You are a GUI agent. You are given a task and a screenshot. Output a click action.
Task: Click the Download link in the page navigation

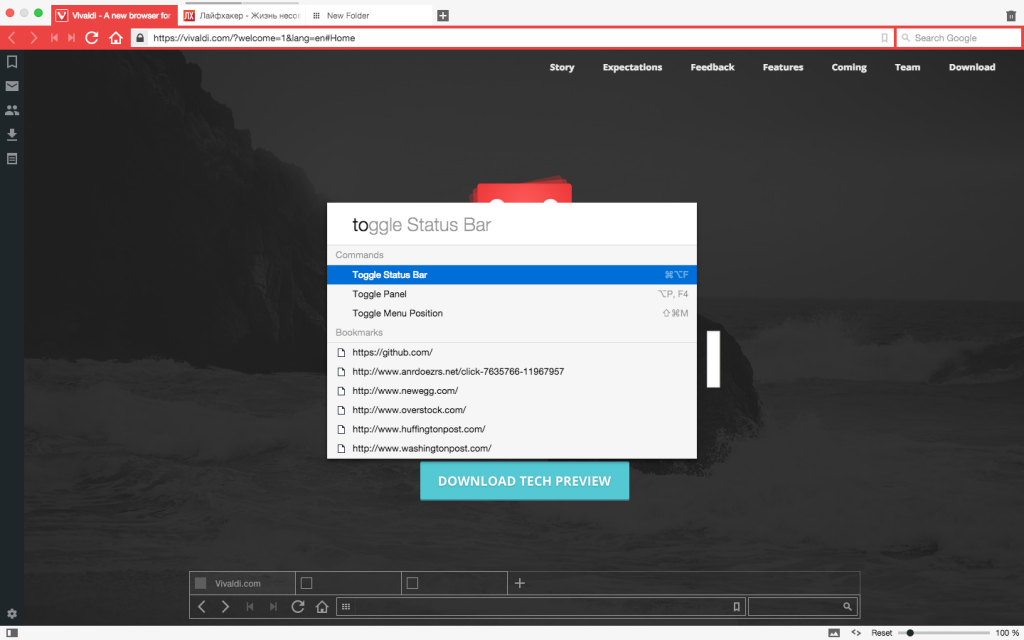point(972,67)
